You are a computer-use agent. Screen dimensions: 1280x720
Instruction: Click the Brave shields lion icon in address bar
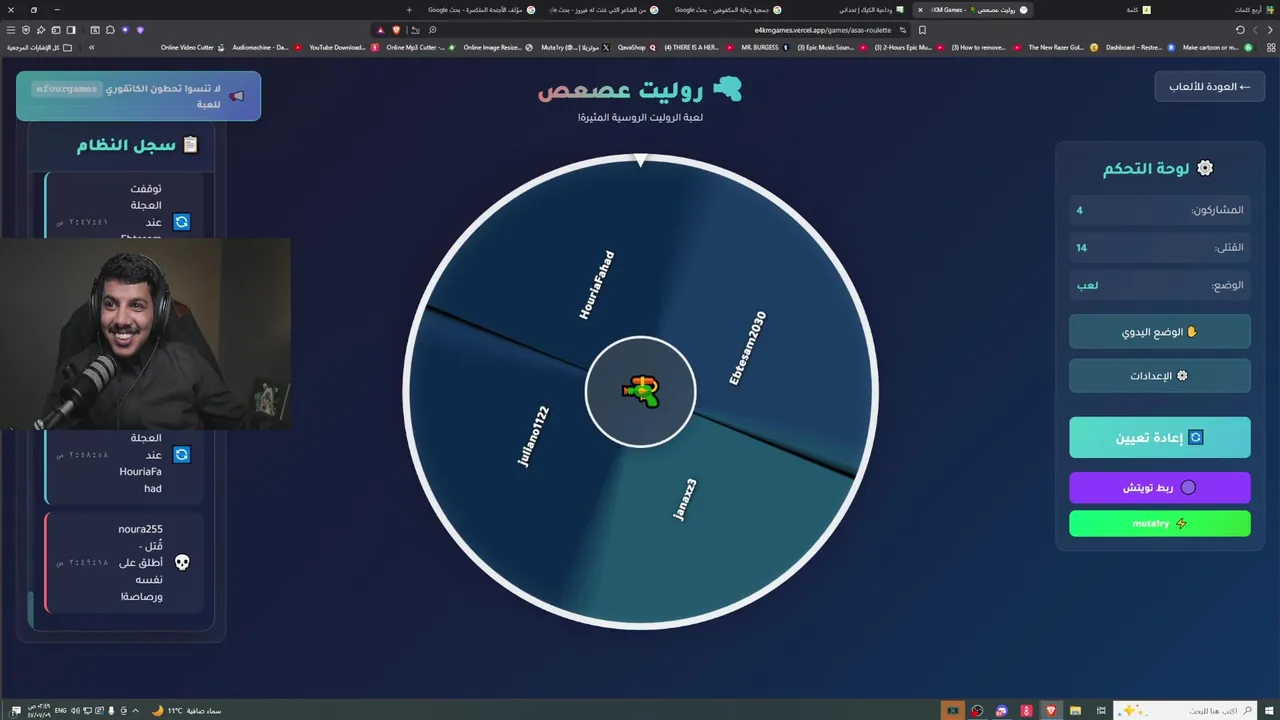click(x=396, y=30)
